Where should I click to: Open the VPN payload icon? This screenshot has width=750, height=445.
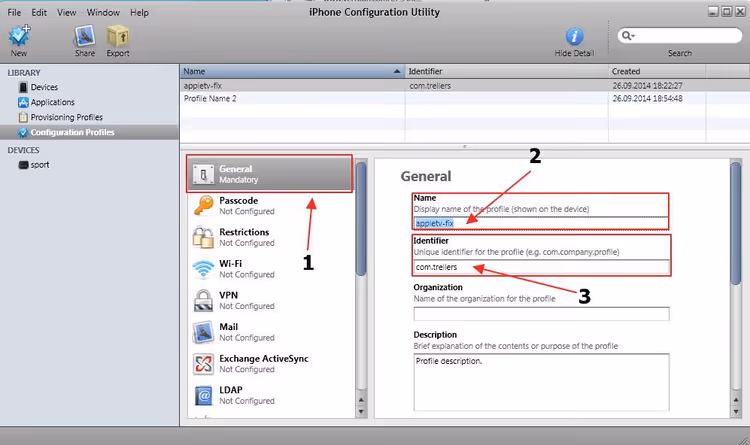pos(203,300)
